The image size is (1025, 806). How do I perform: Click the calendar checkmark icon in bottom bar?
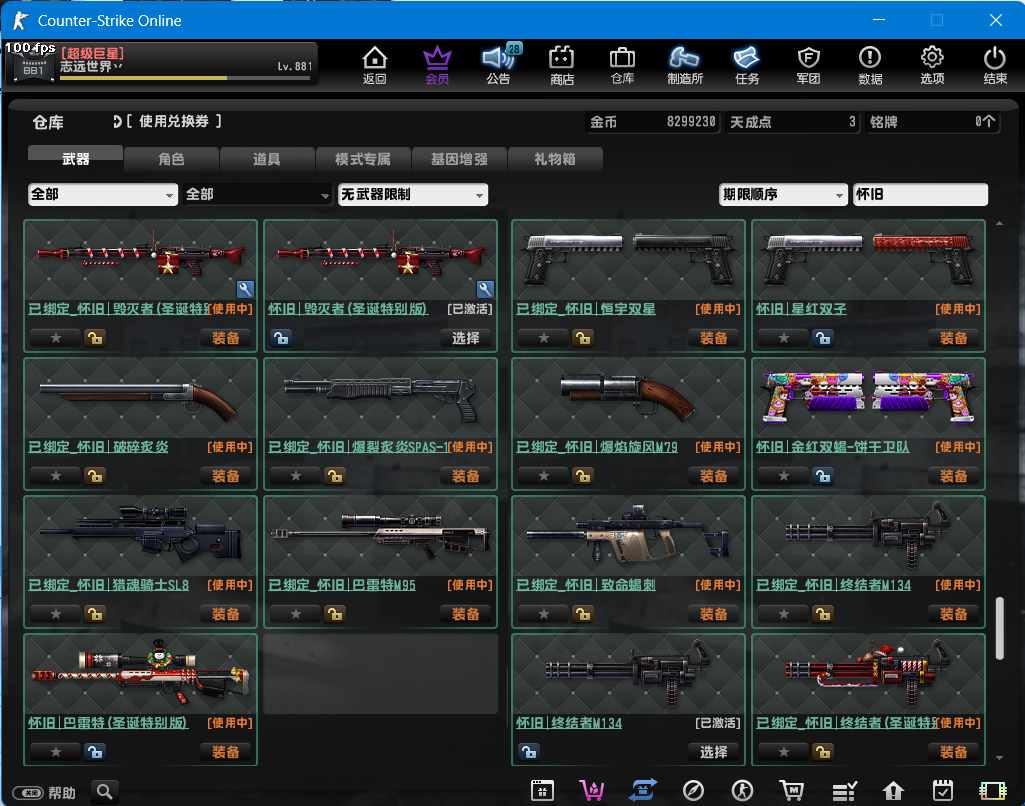coord(943,791)
